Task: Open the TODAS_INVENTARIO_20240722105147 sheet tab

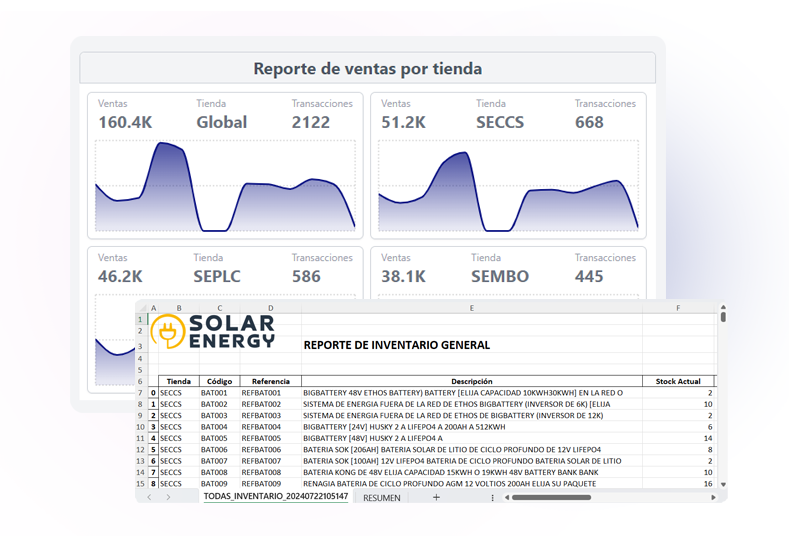Action: (x=275, y=496)
